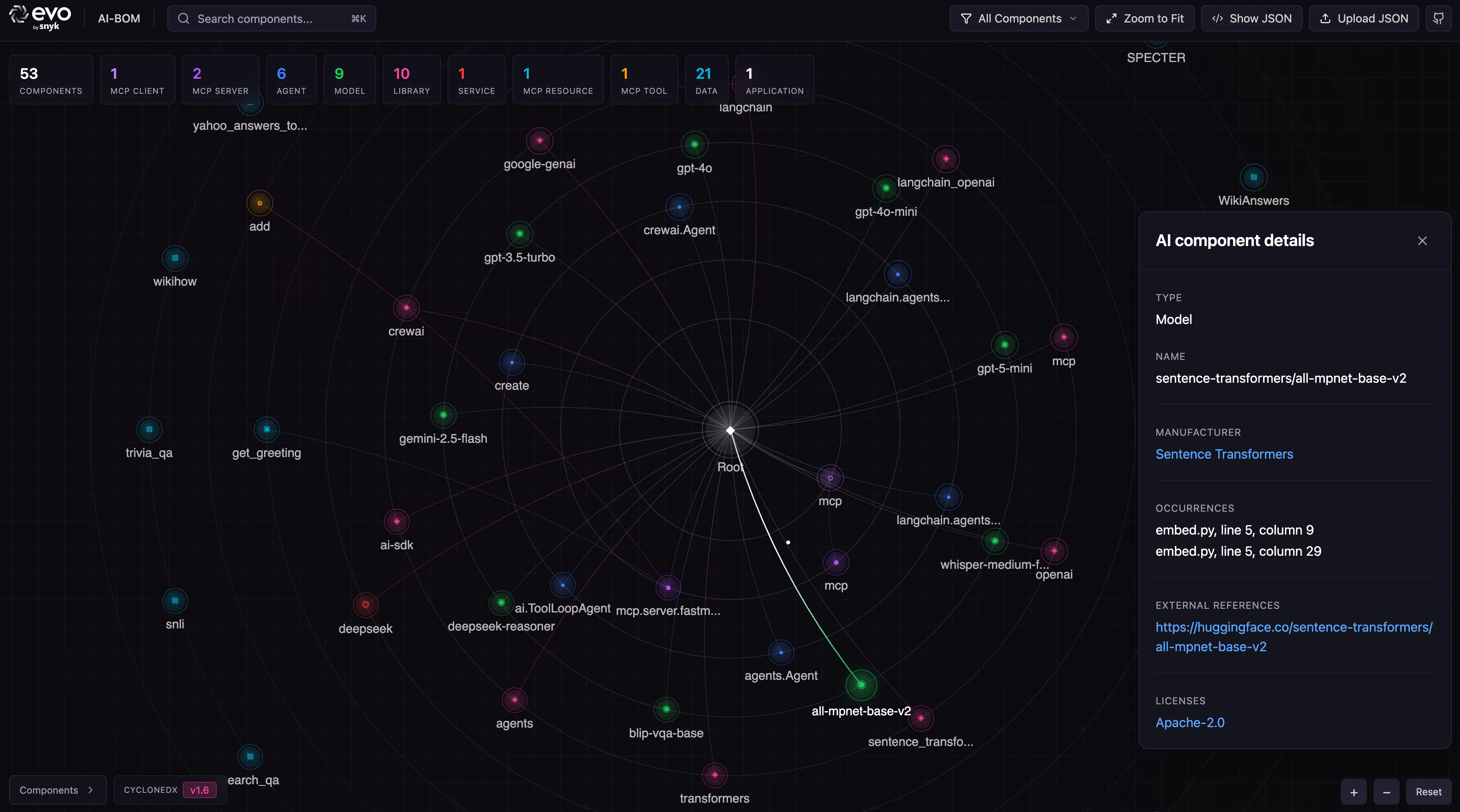Image resolution: width=1460 pixels, height=812 pixels.
Task: Reset the graph view
Action: [x=1428, y=792]
